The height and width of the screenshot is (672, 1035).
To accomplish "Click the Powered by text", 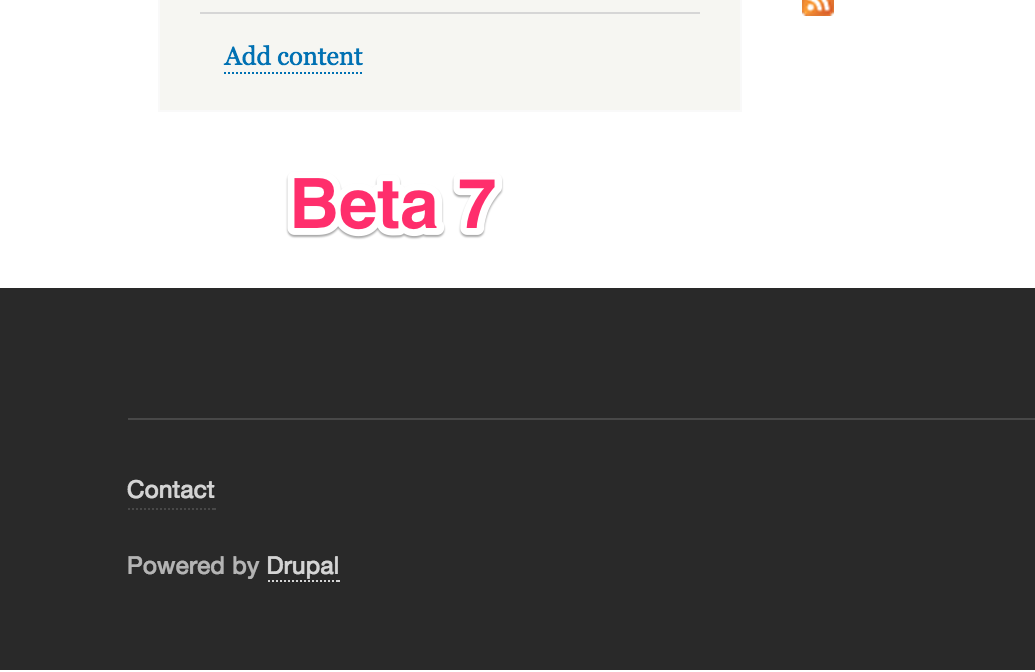I will coord(193,566).
